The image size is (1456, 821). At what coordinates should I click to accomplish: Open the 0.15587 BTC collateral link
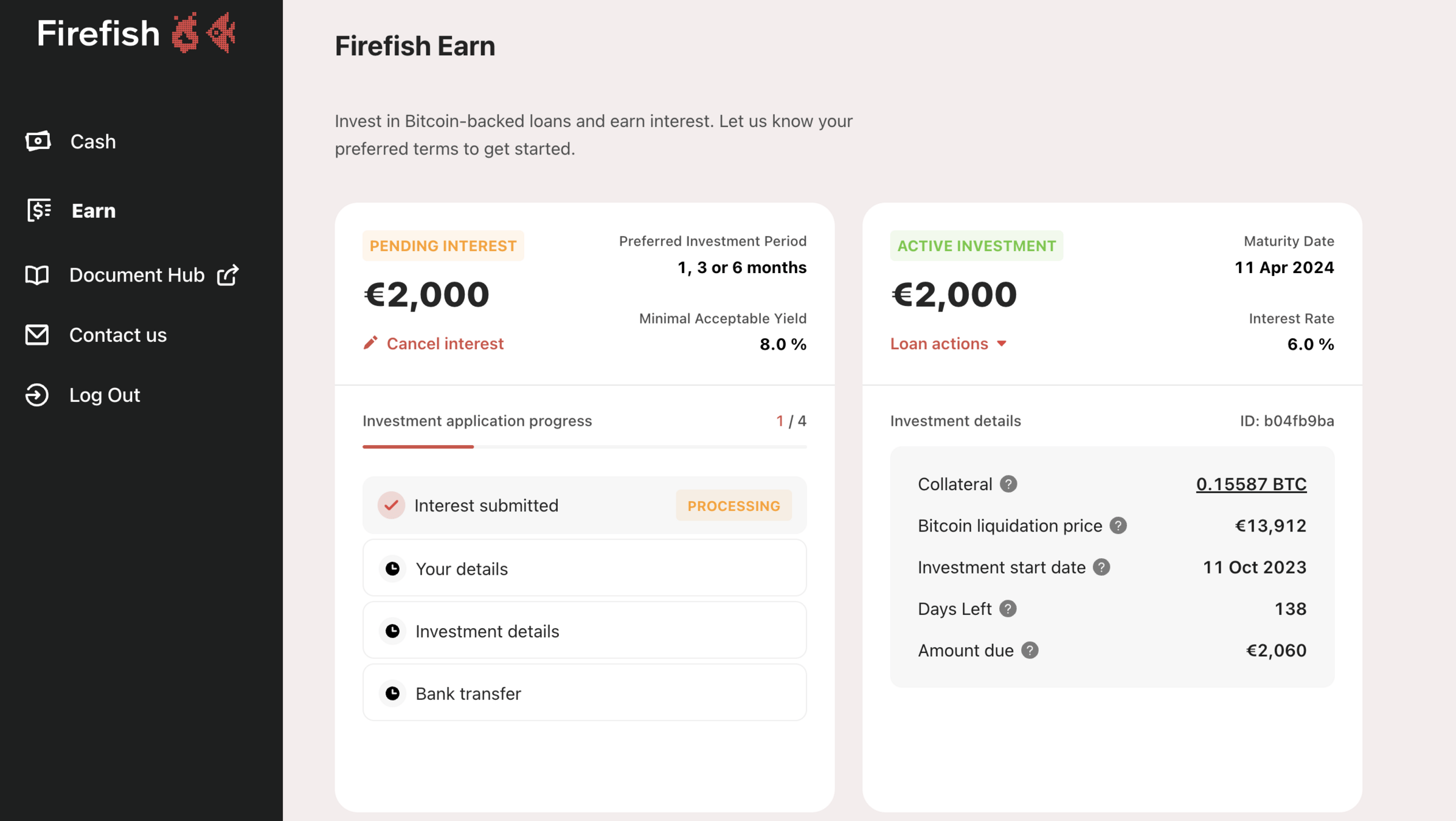(1251, 484)
